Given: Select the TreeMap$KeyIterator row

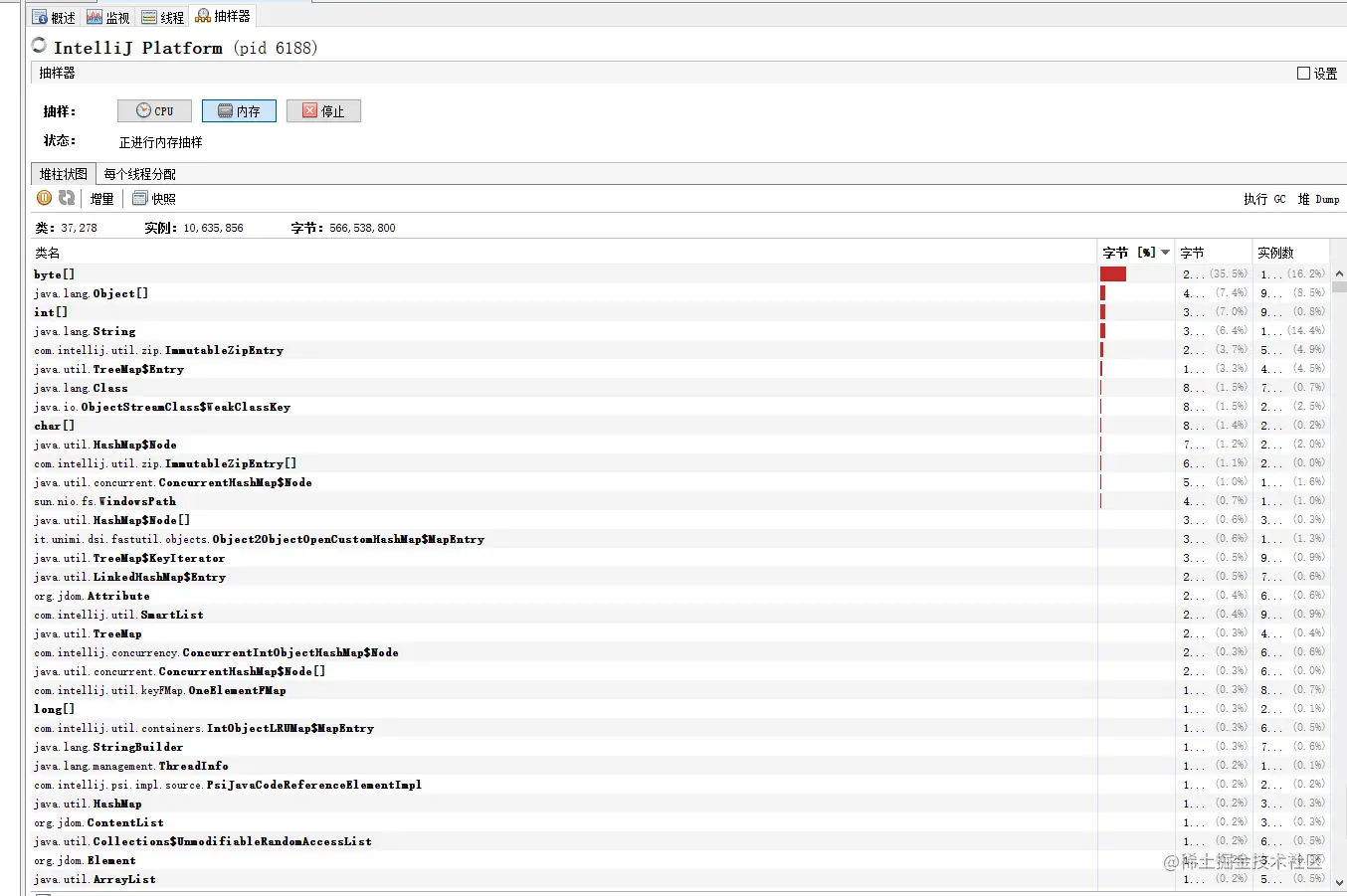Looking at the screenshot, I should [681, 558].
